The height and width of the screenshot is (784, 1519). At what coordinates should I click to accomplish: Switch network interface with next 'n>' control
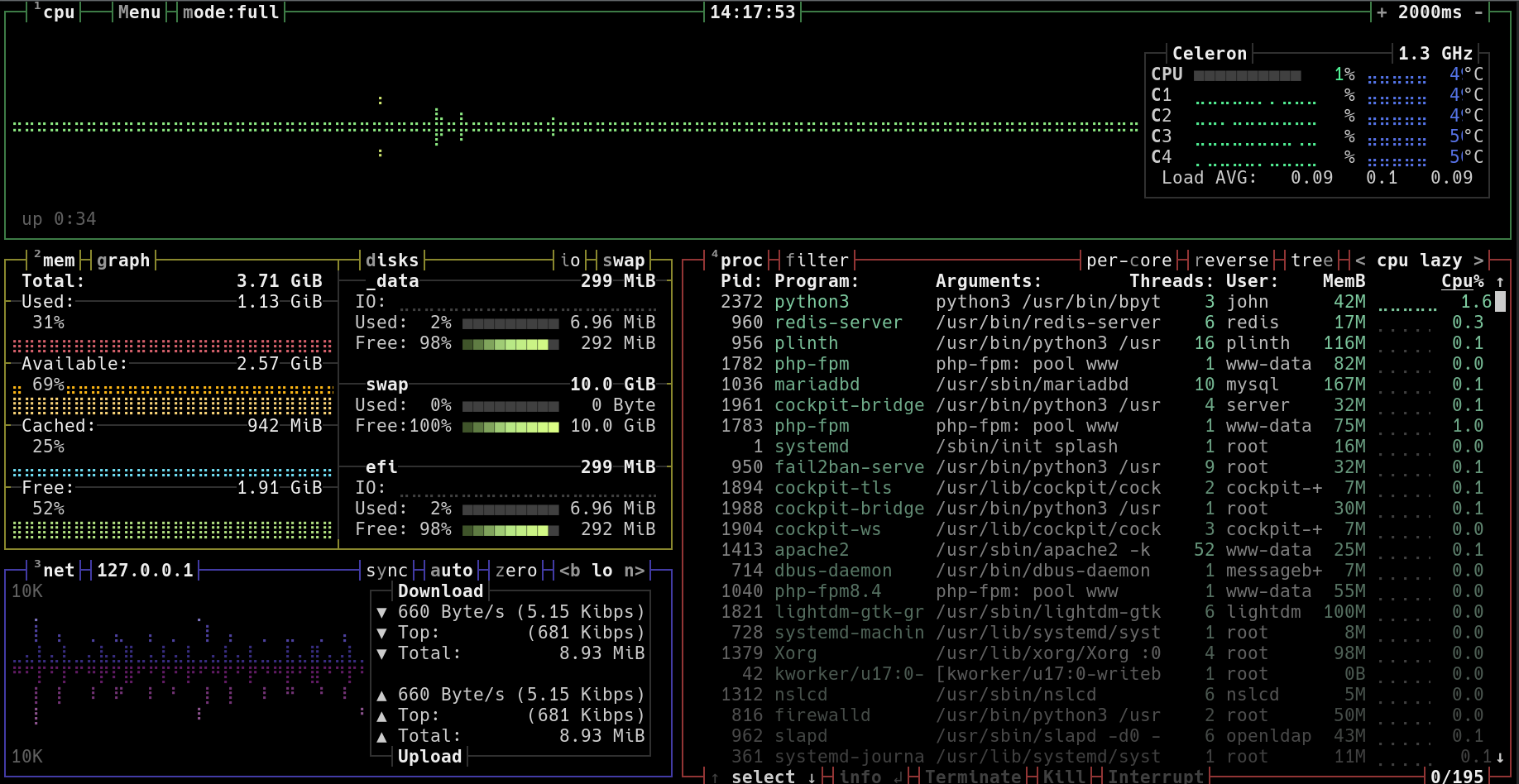(634, 571)
